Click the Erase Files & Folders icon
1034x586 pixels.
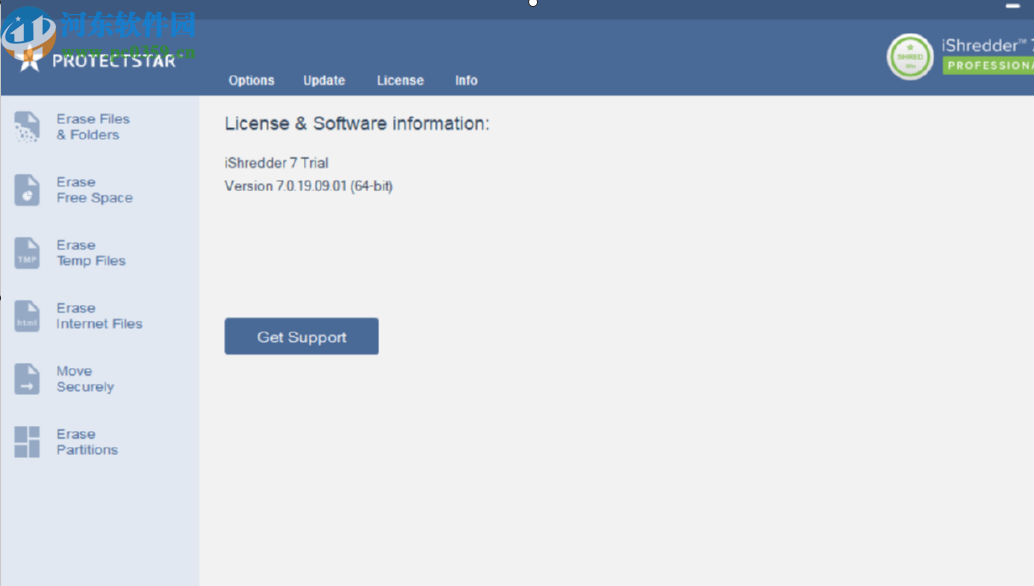(27, 127)
